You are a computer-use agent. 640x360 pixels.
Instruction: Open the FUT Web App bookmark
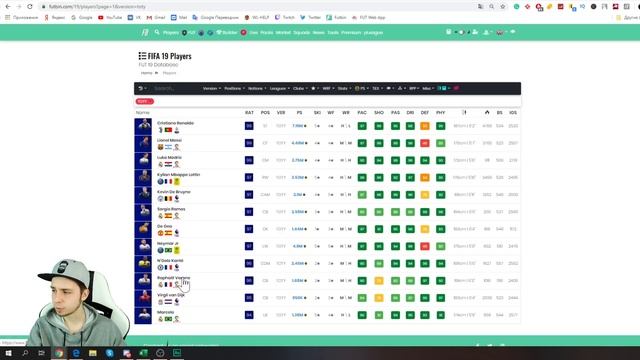[x=369, y=18]
